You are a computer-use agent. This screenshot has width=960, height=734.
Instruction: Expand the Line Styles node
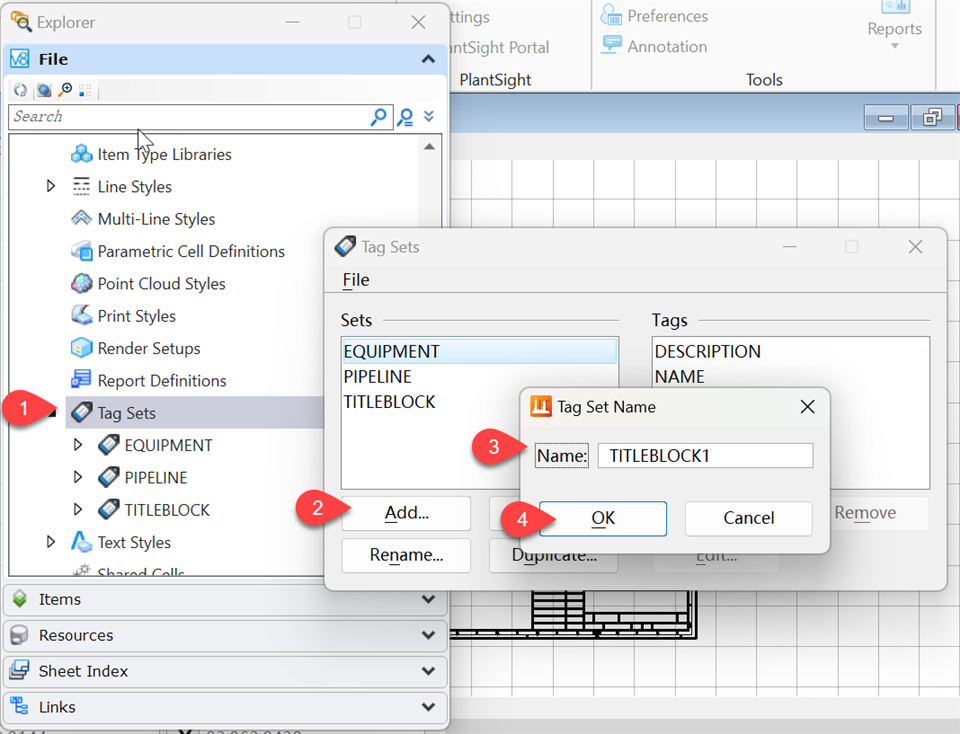click(x=51, y=186)
